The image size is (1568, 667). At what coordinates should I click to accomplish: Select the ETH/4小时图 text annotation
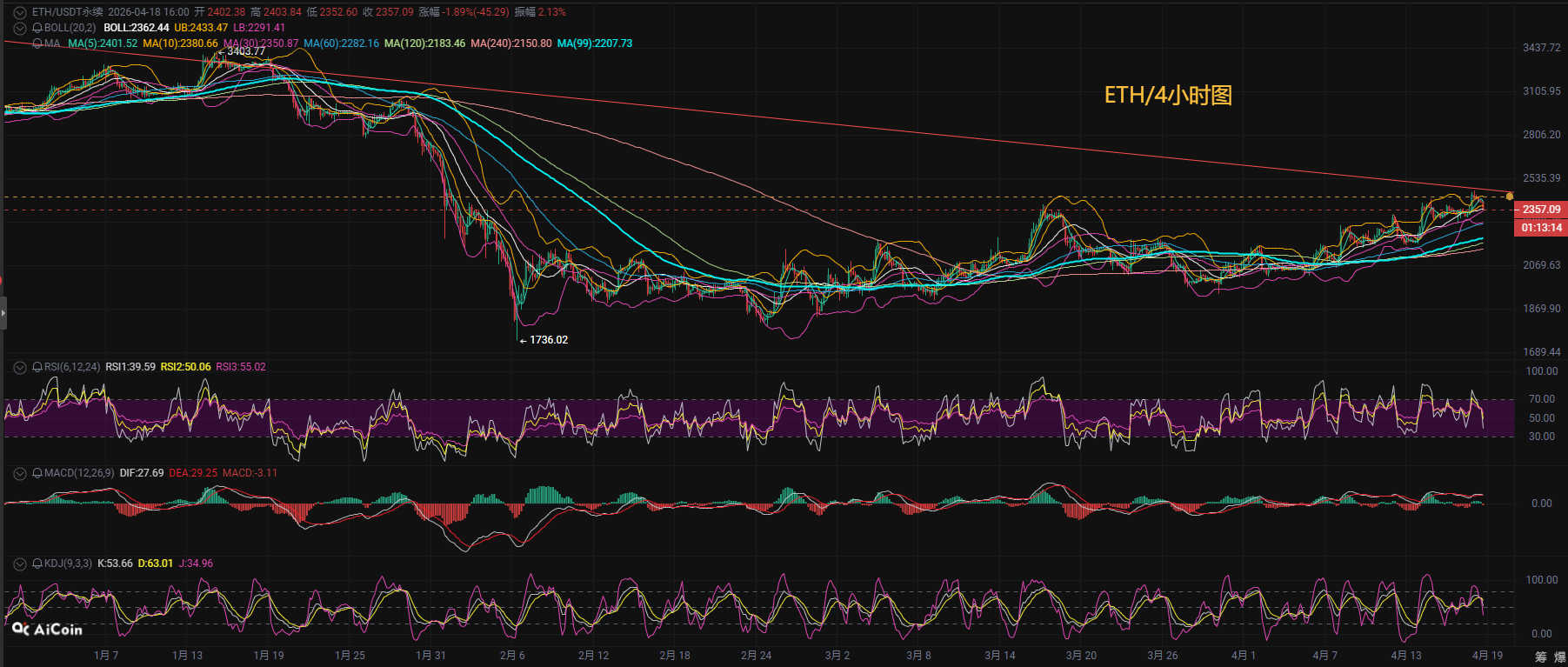[x=1168, y=95]
